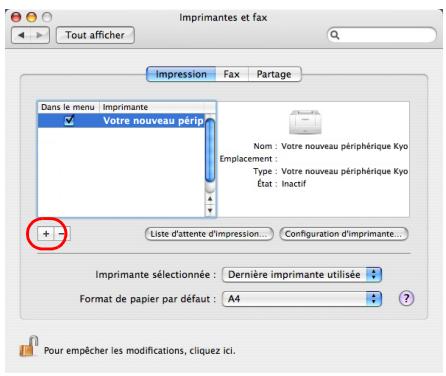Click the red close window button

(x=16, y=17)
